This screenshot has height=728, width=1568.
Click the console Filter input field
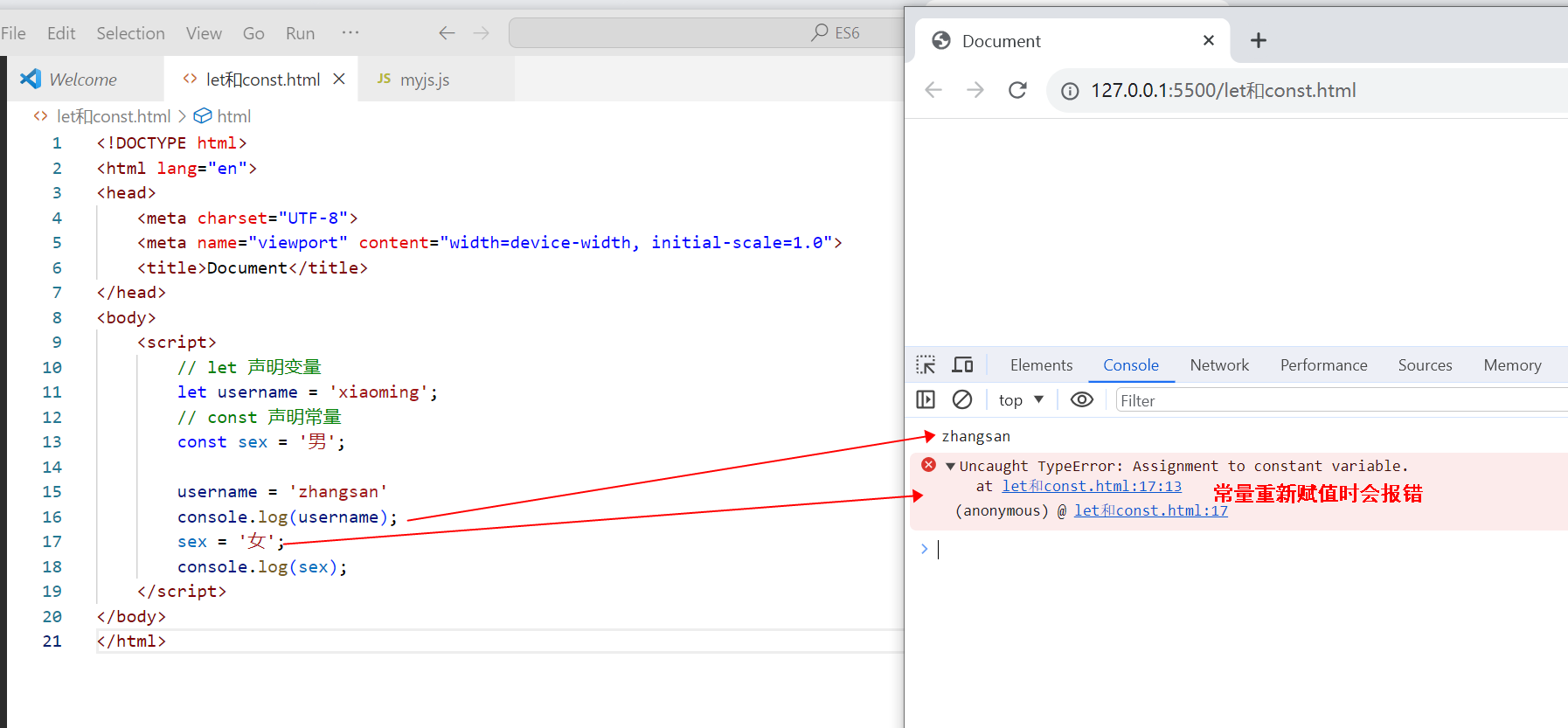pos(1342,400)
